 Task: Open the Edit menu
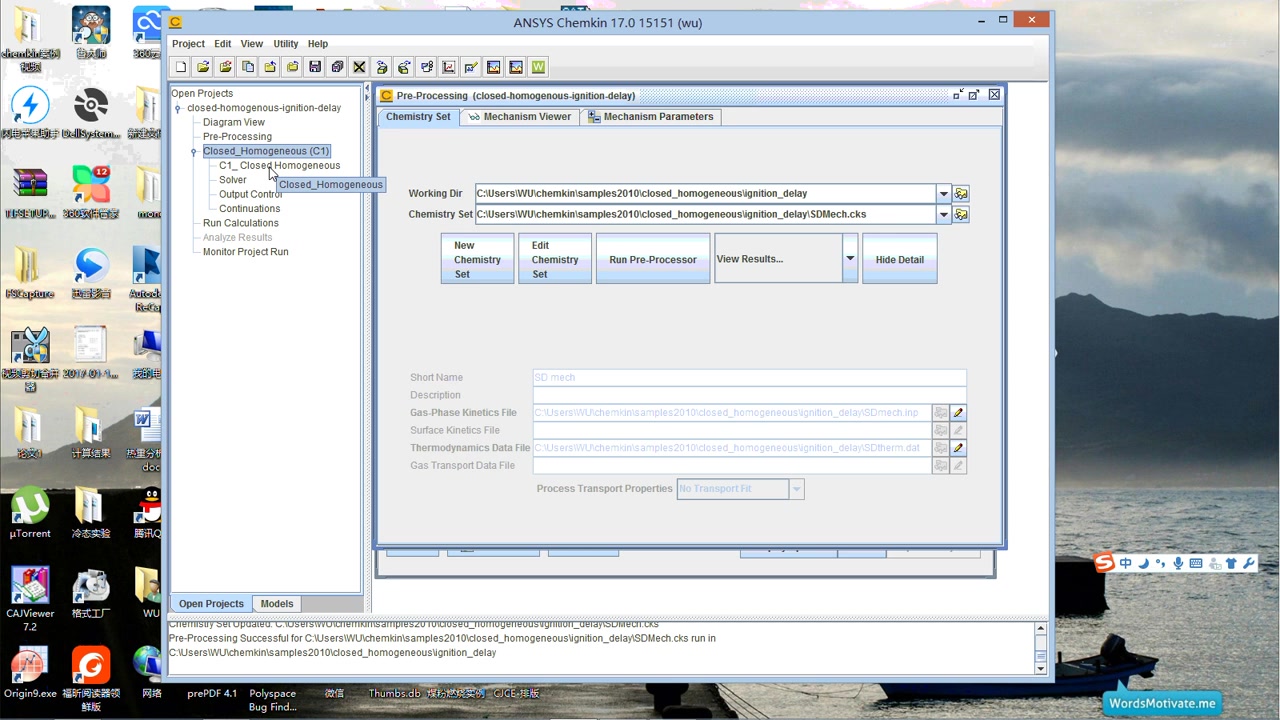[x=222, y=44]
